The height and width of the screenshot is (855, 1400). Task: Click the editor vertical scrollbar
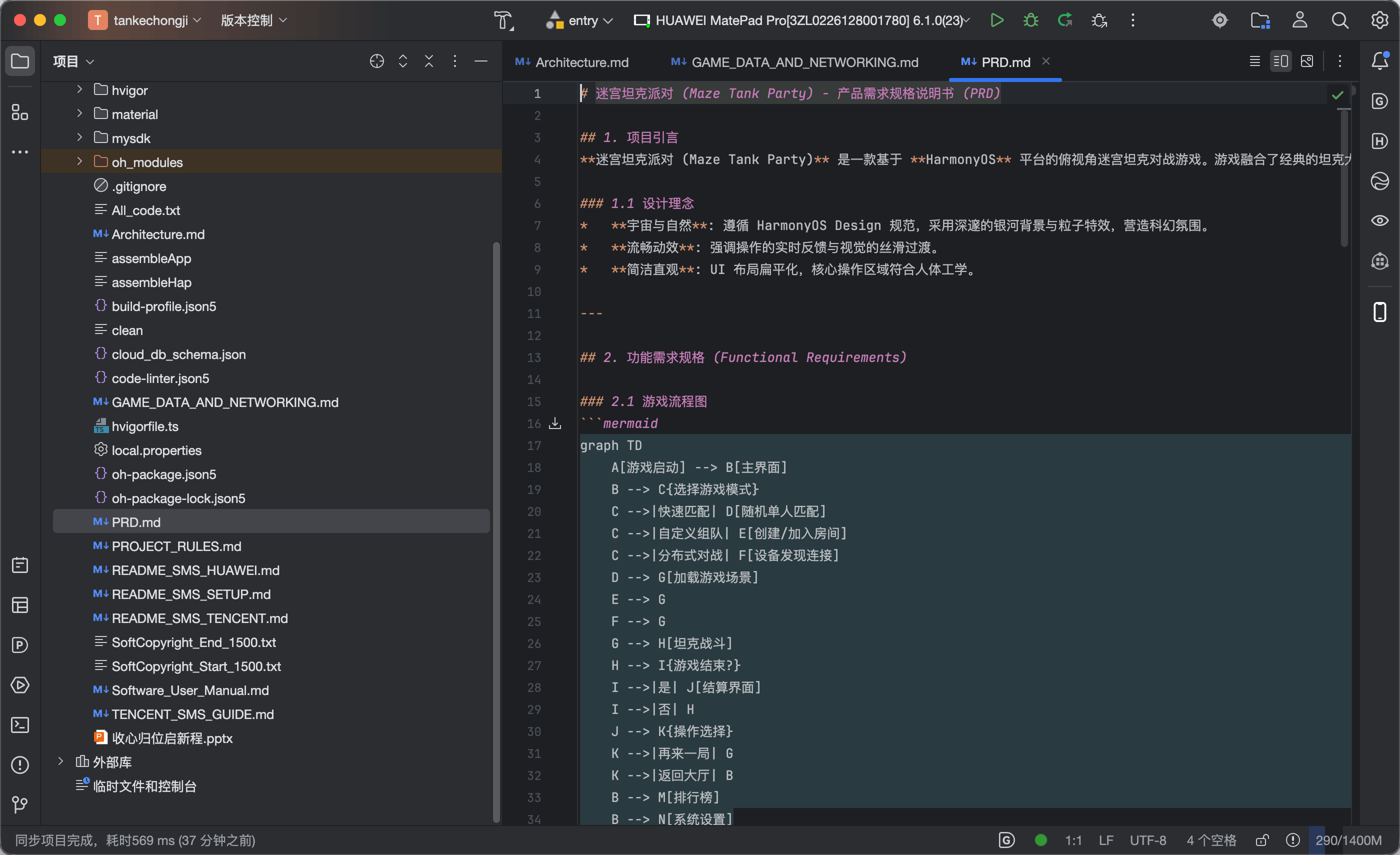1344,178
